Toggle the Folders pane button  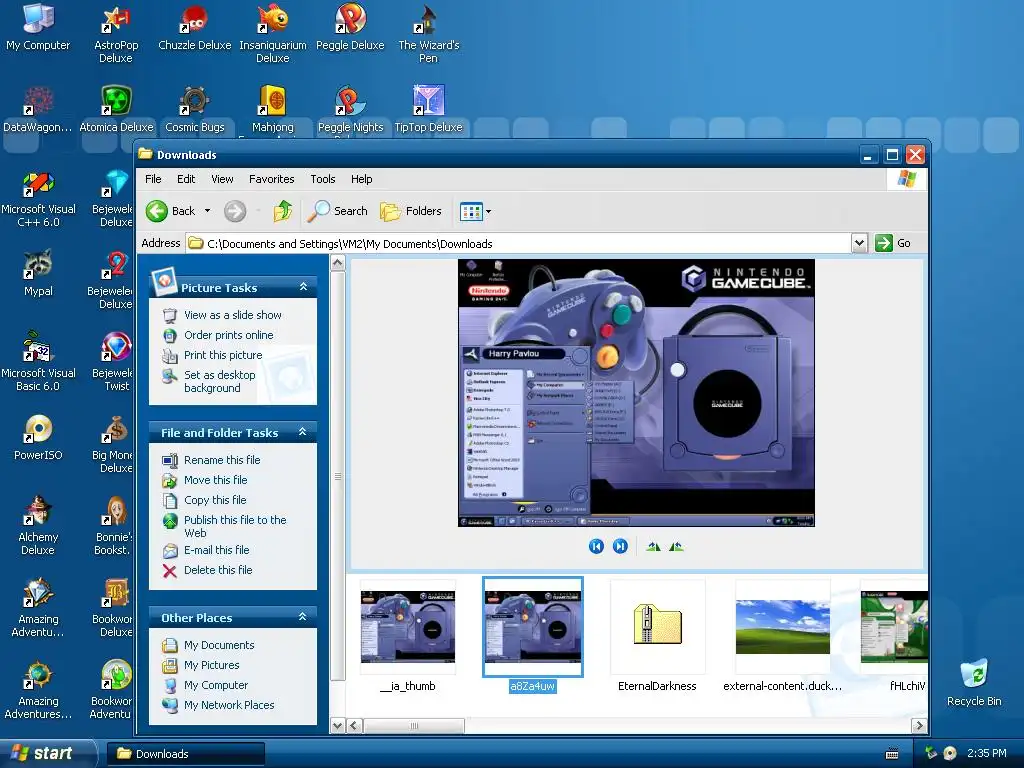point(411,211)
